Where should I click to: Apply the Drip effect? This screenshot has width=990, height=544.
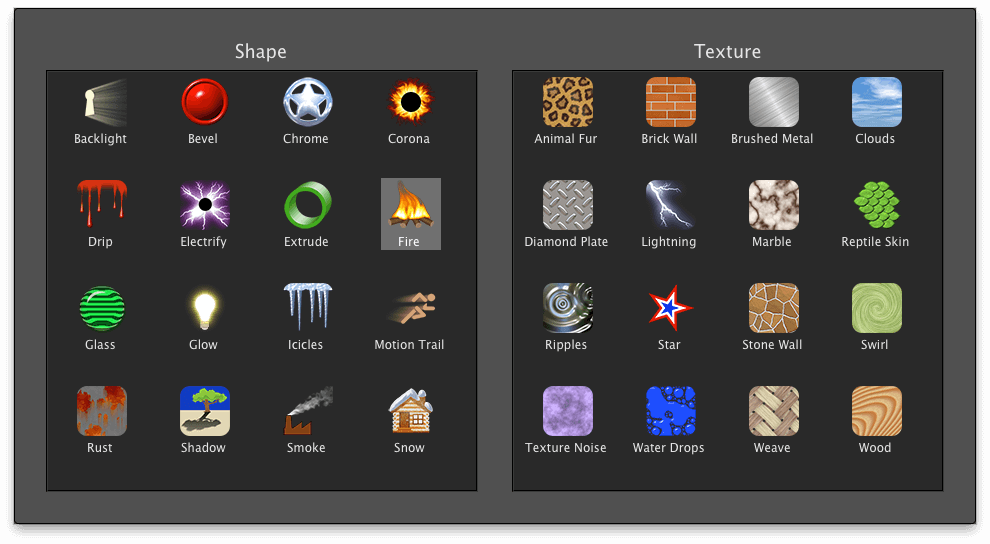click(101, 206)
